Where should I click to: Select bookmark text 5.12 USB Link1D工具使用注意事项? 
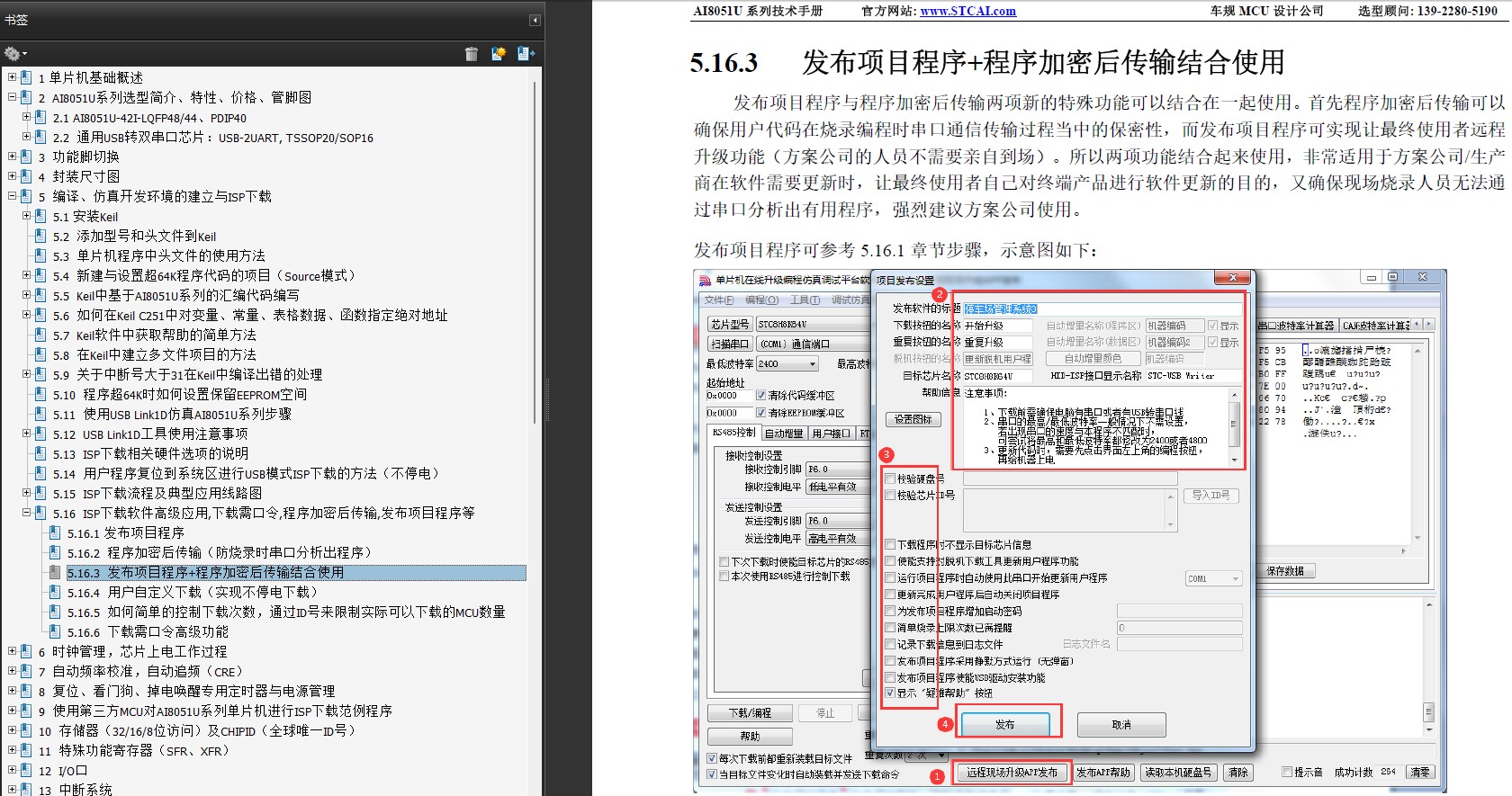(x=150, y=434)
